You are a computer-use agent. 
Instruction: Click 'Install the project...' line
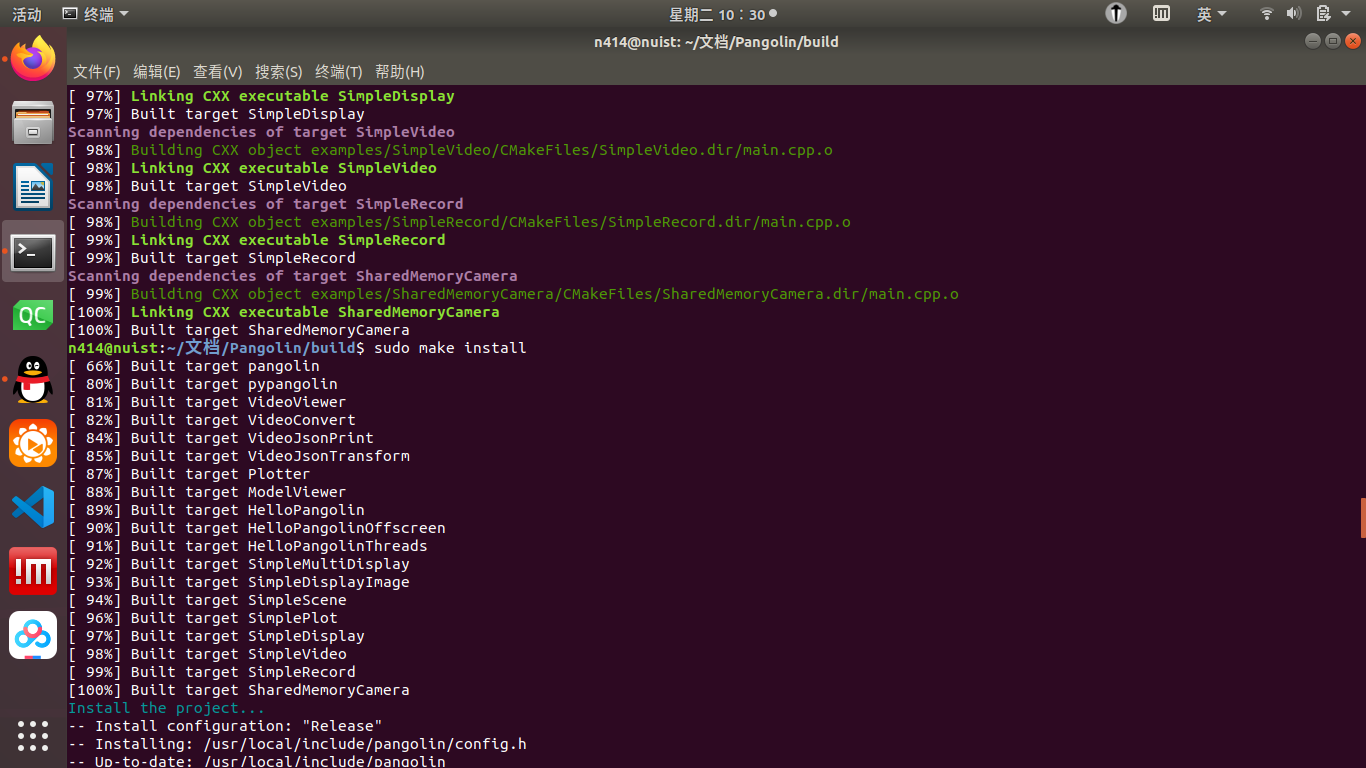[x=167, y=708]
